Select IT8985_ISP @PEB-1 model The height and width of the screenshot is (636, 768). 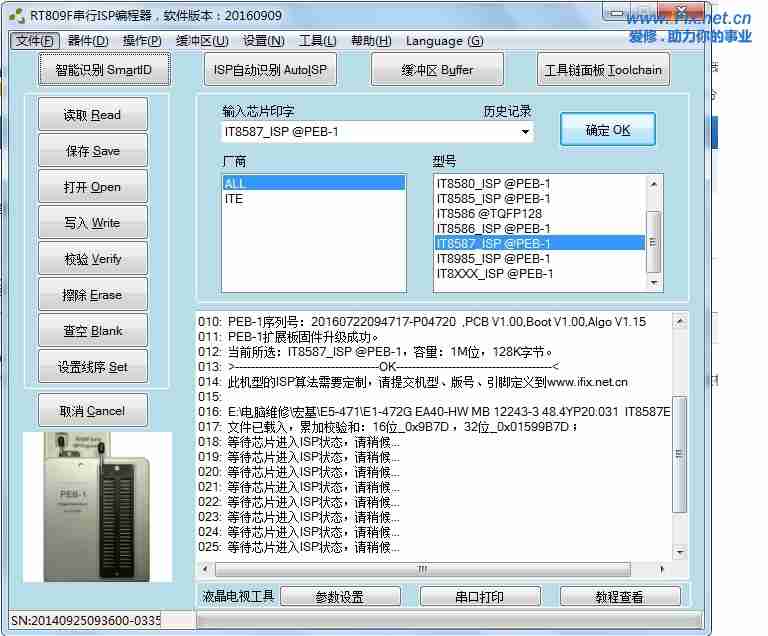coord(494,258)
